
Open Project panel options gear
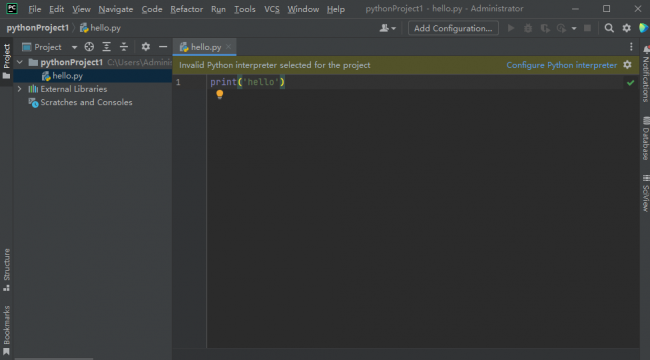146,47
